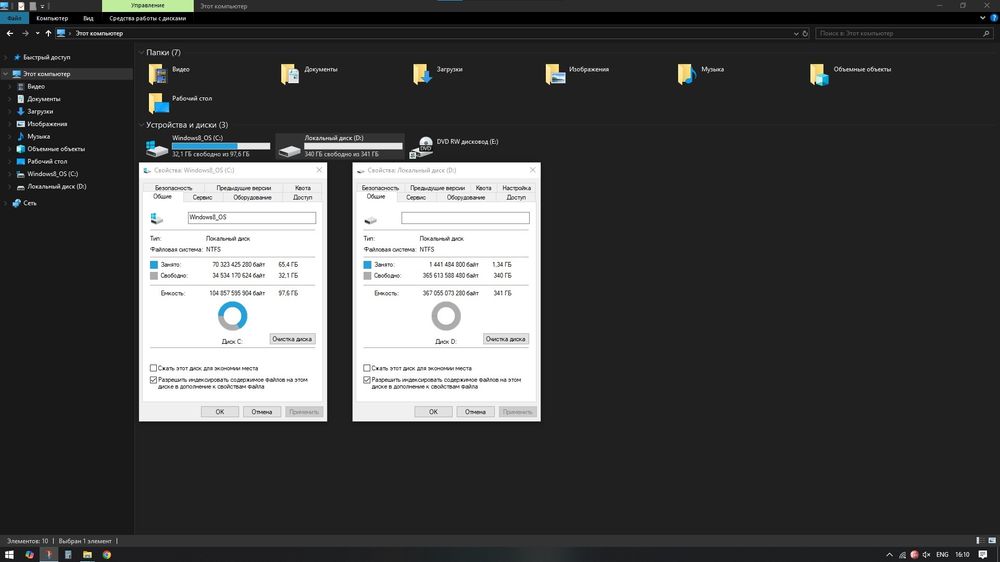The width and height of the screenshot is (1000, 562).
Task: Switch to Оборудование tab in D: properties
Action: coord(466,198)
